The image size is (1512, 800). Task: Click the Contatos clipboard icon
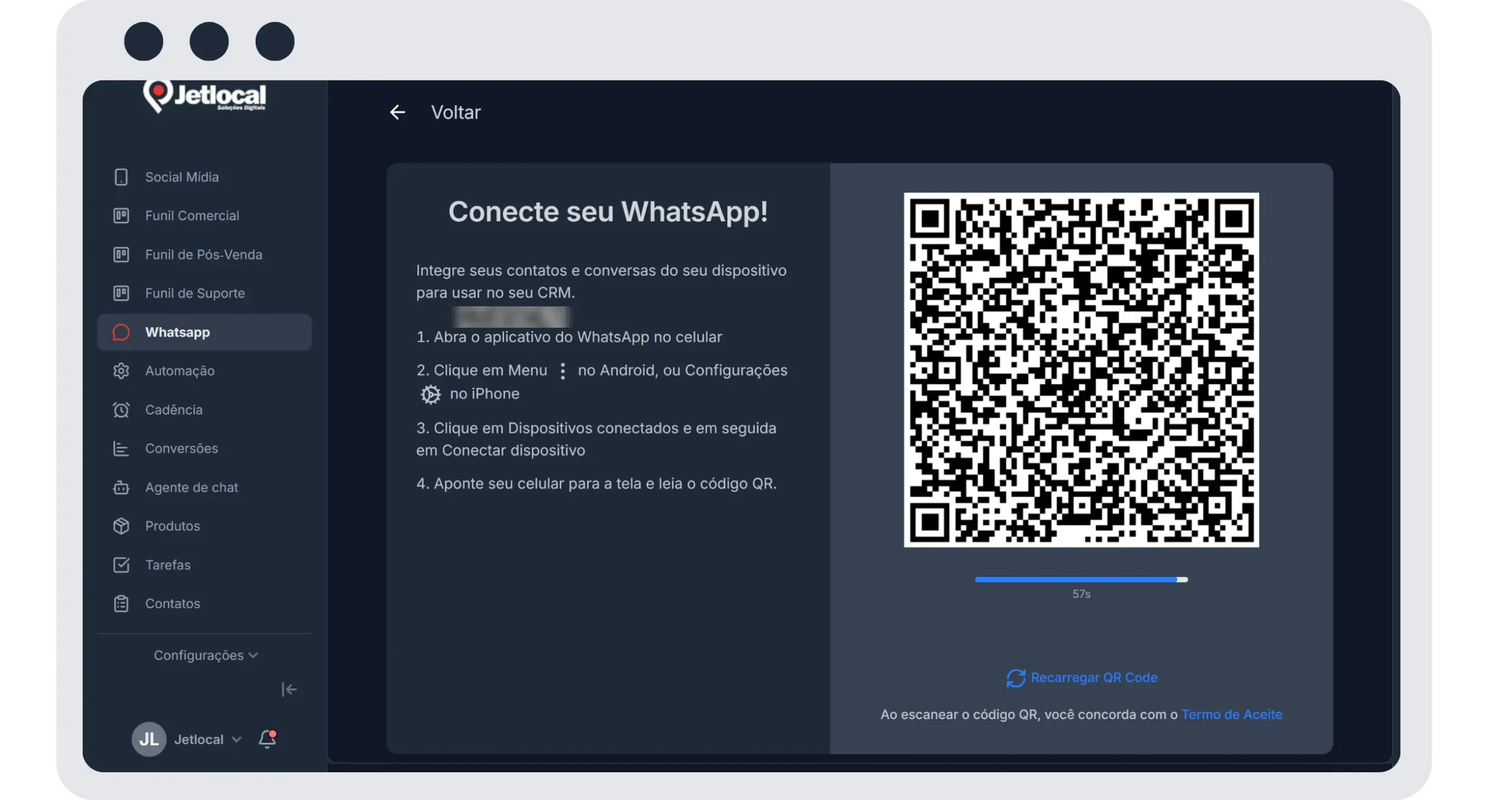click(x=121, y=603)
